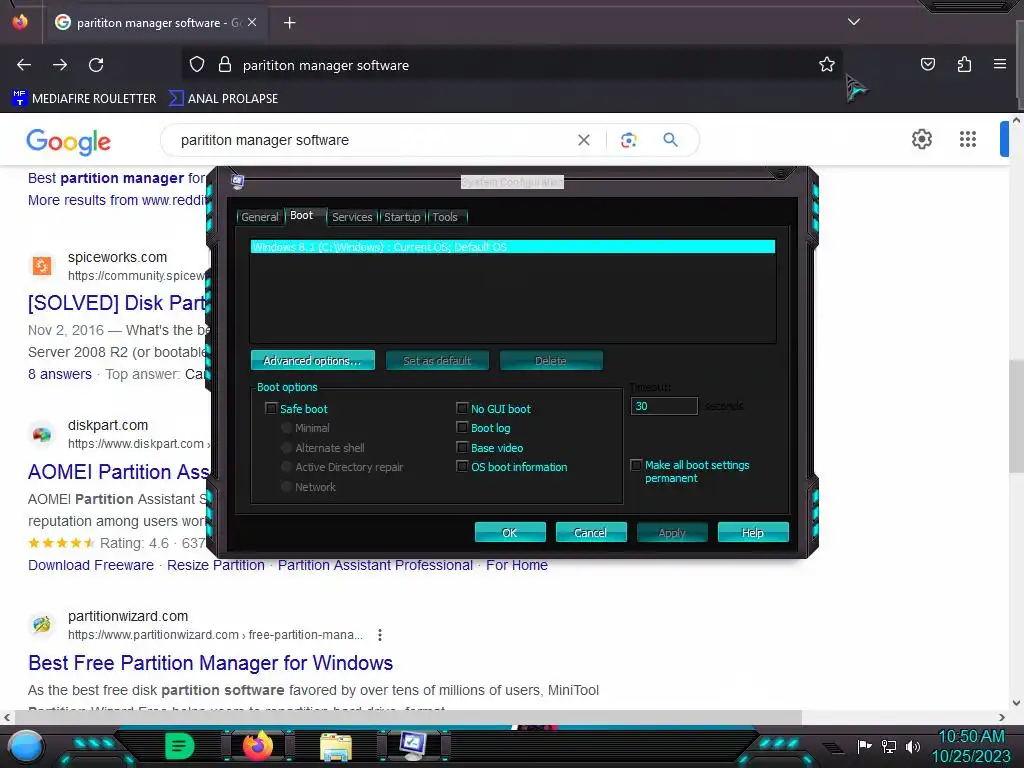The image size is (1024, 768).
Task: Search by image with the Google Lens icon
Action: pos(628,140)
